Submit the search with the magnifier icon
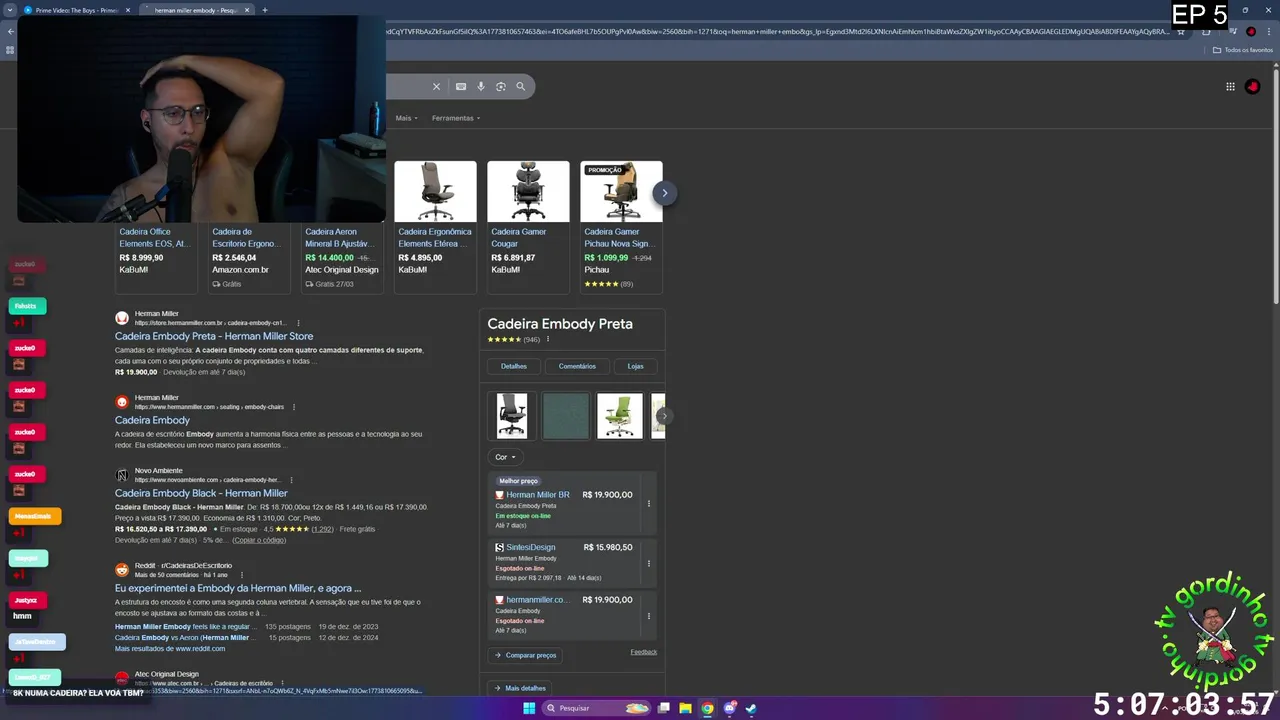Viewport: 1280px width, 720px height. click(x=521, y=87)
